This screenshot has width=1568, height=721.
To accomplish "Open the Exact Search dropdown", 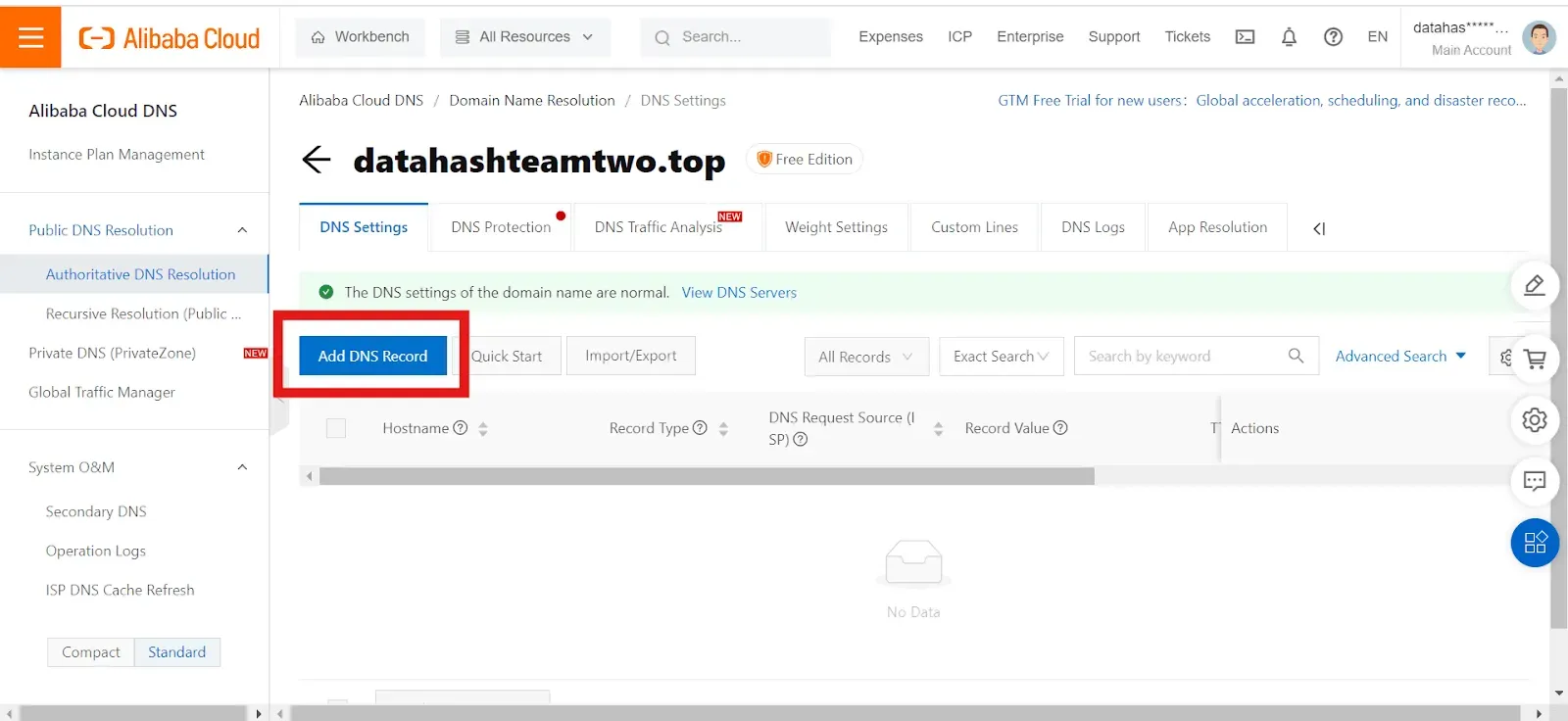I will click(x=1001, y=357).
